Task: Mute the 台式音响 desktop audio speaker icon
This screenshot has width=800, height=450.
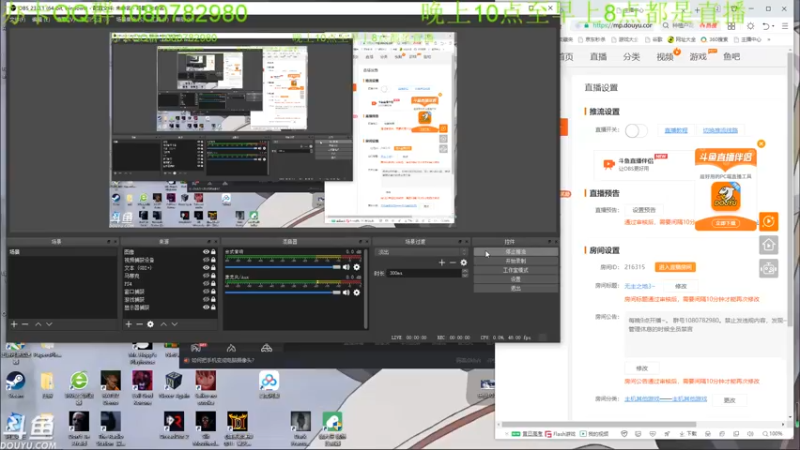Action: [346, 267]
